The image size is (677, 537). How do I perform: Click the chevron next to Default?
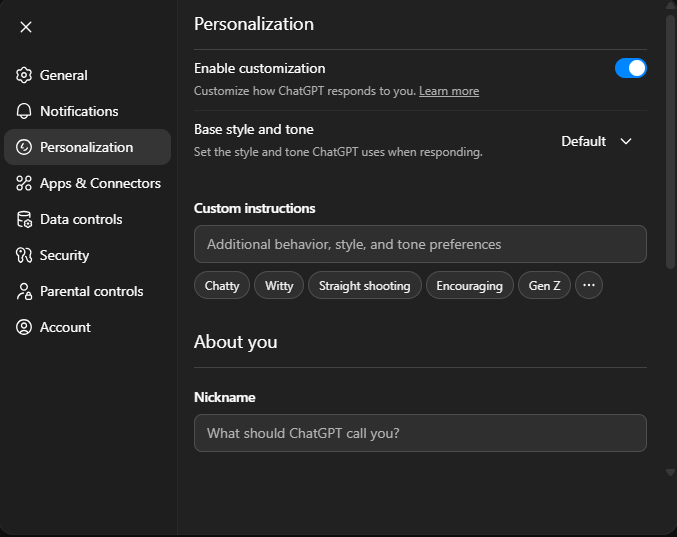click(x=626, y=141)
